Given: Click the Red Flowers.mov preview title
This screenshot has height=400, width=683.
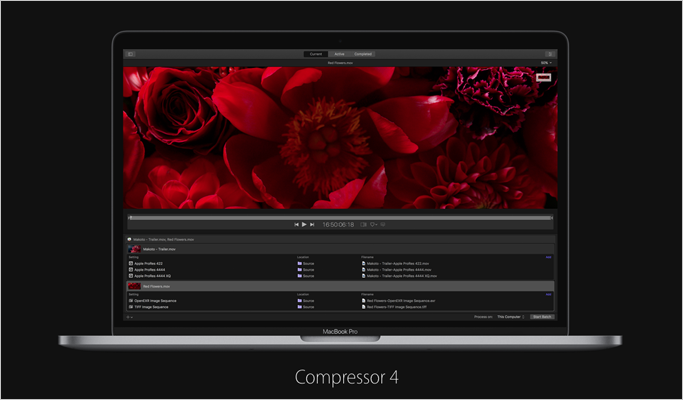Looking at the screenshot, I should [x=340, y=63].
